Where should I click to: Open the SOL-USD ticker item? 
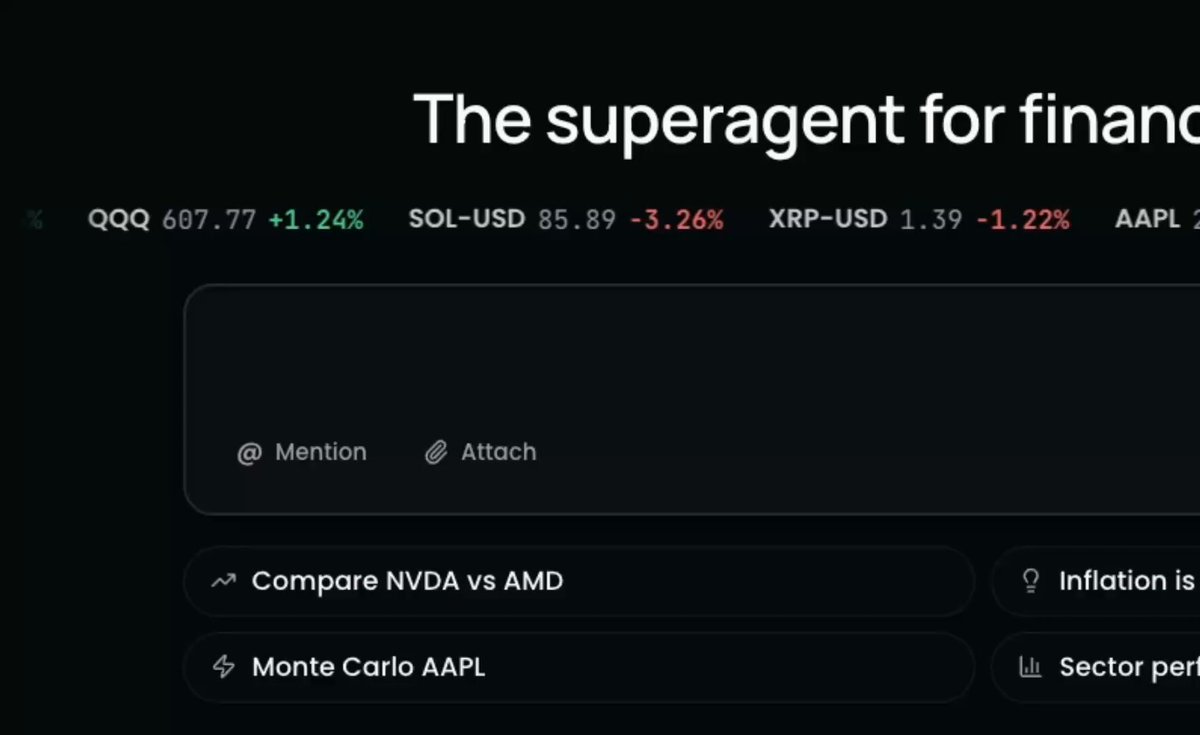pos(566,219)
